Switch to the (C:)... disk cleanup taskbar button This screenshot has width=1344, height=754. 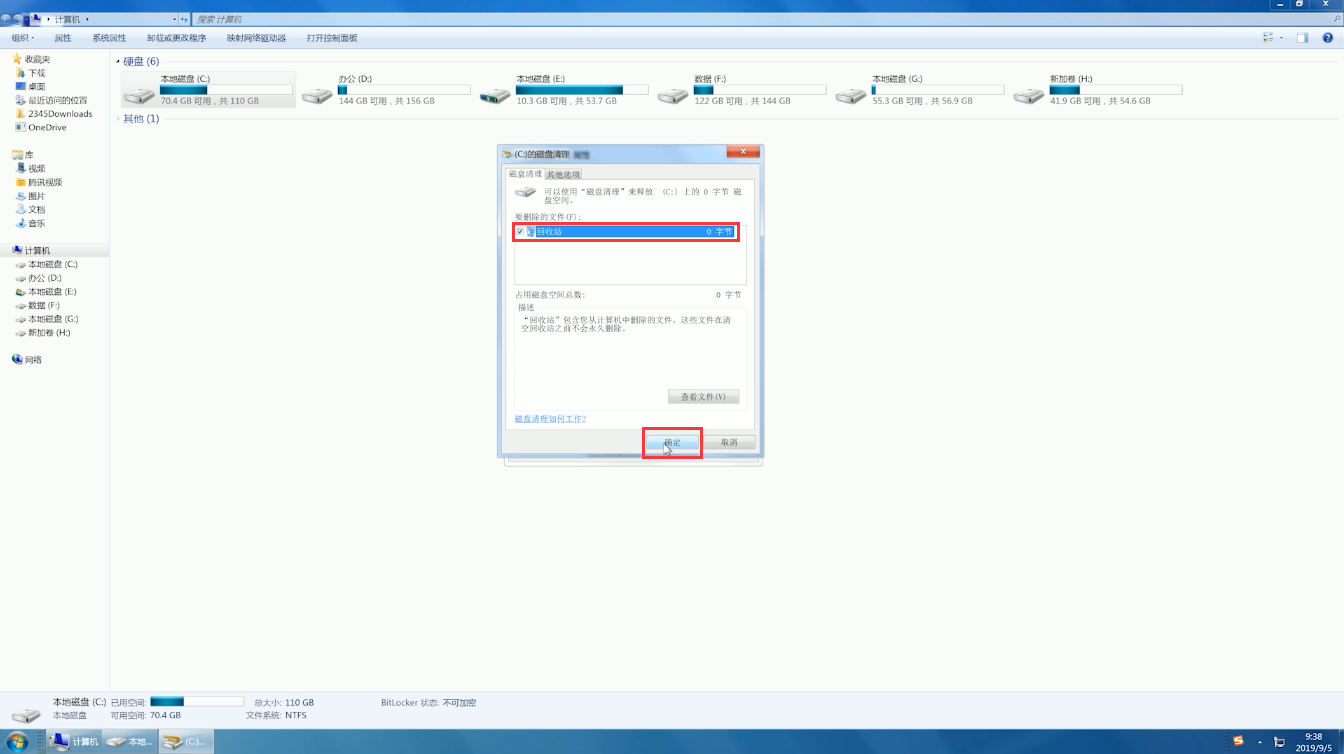click(x=185, y=741)
